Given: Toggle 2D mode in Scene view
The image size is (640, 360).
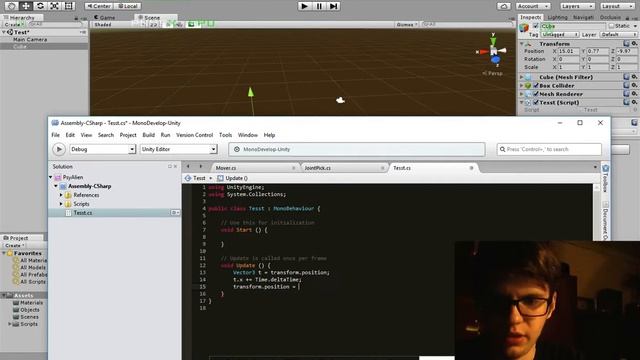Looking at the screenshot, I should pos(153,24).
